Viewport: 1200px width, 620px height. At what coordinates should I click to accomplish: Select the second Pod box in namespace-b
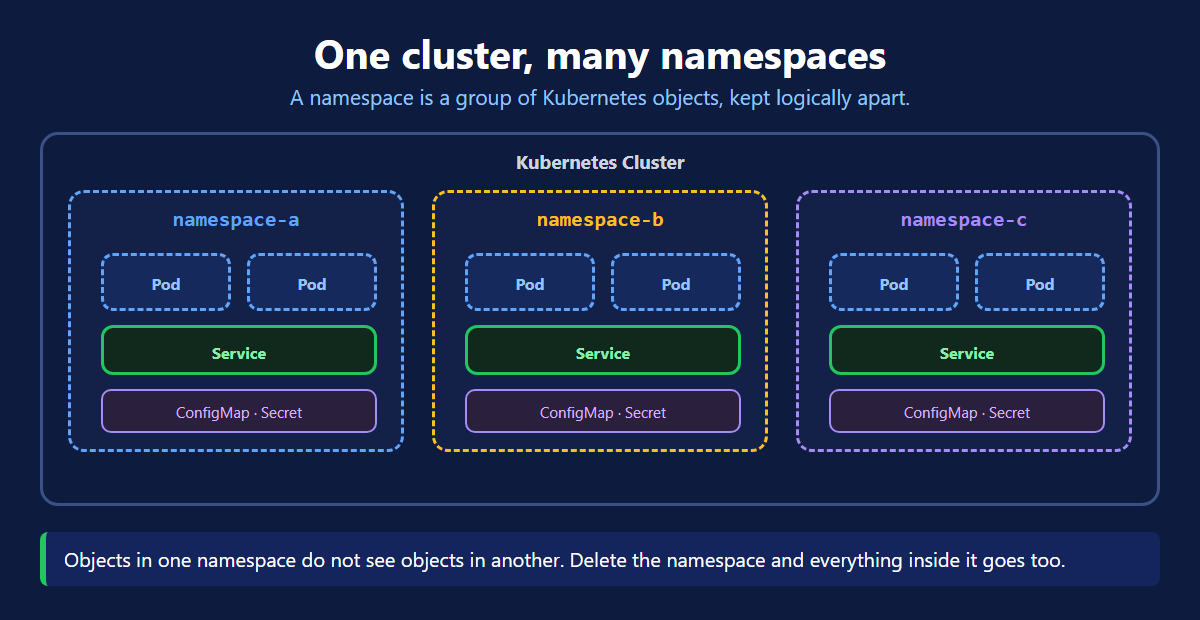click(x=676, y=282)
